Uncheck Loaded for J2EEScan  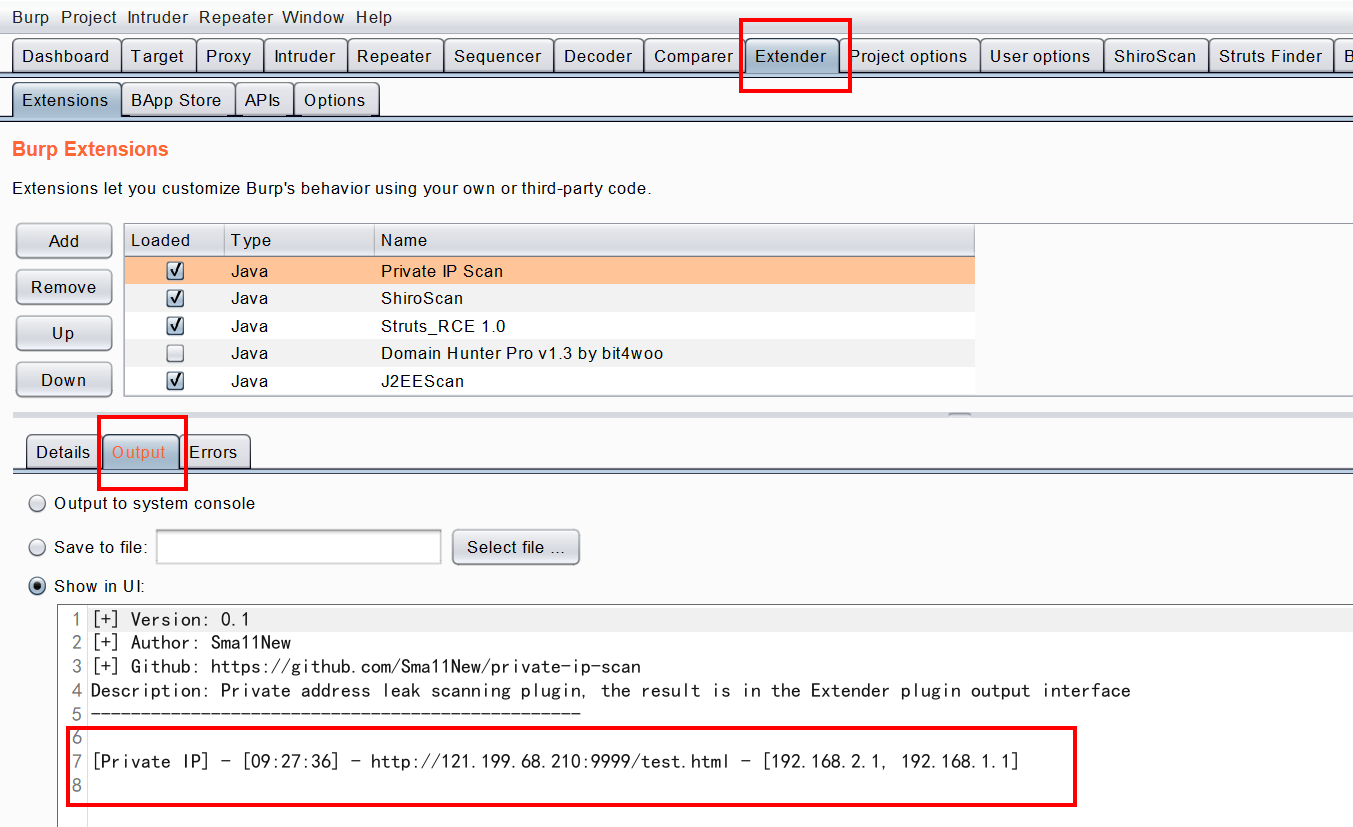pos(175,381)
